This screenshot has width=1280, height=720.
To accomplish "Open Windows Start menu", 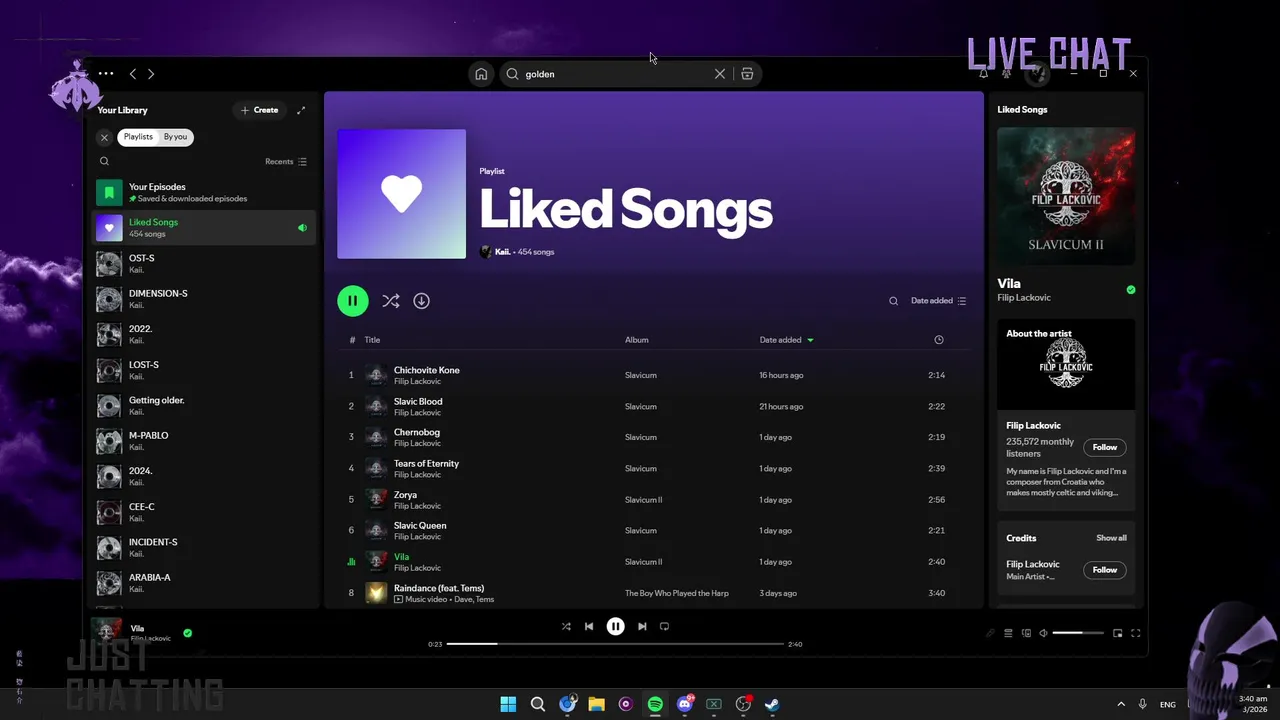I will [x=508, y=704].
